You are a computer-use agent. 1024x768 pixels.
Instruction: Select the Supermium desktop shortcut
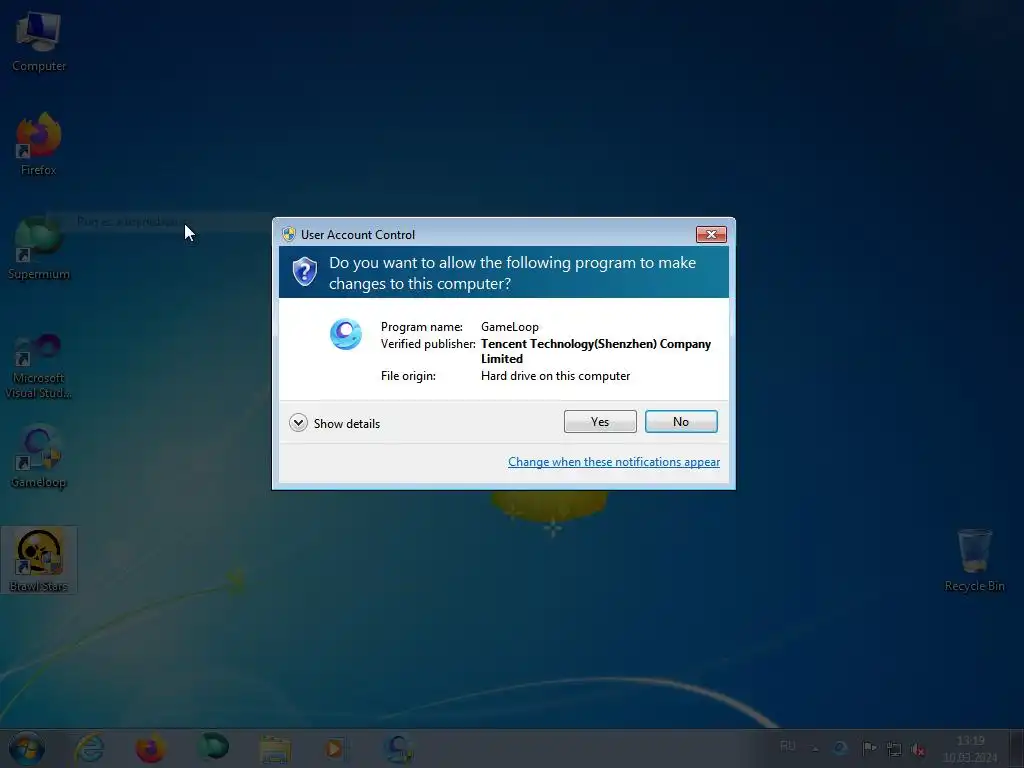pos(39,249)
